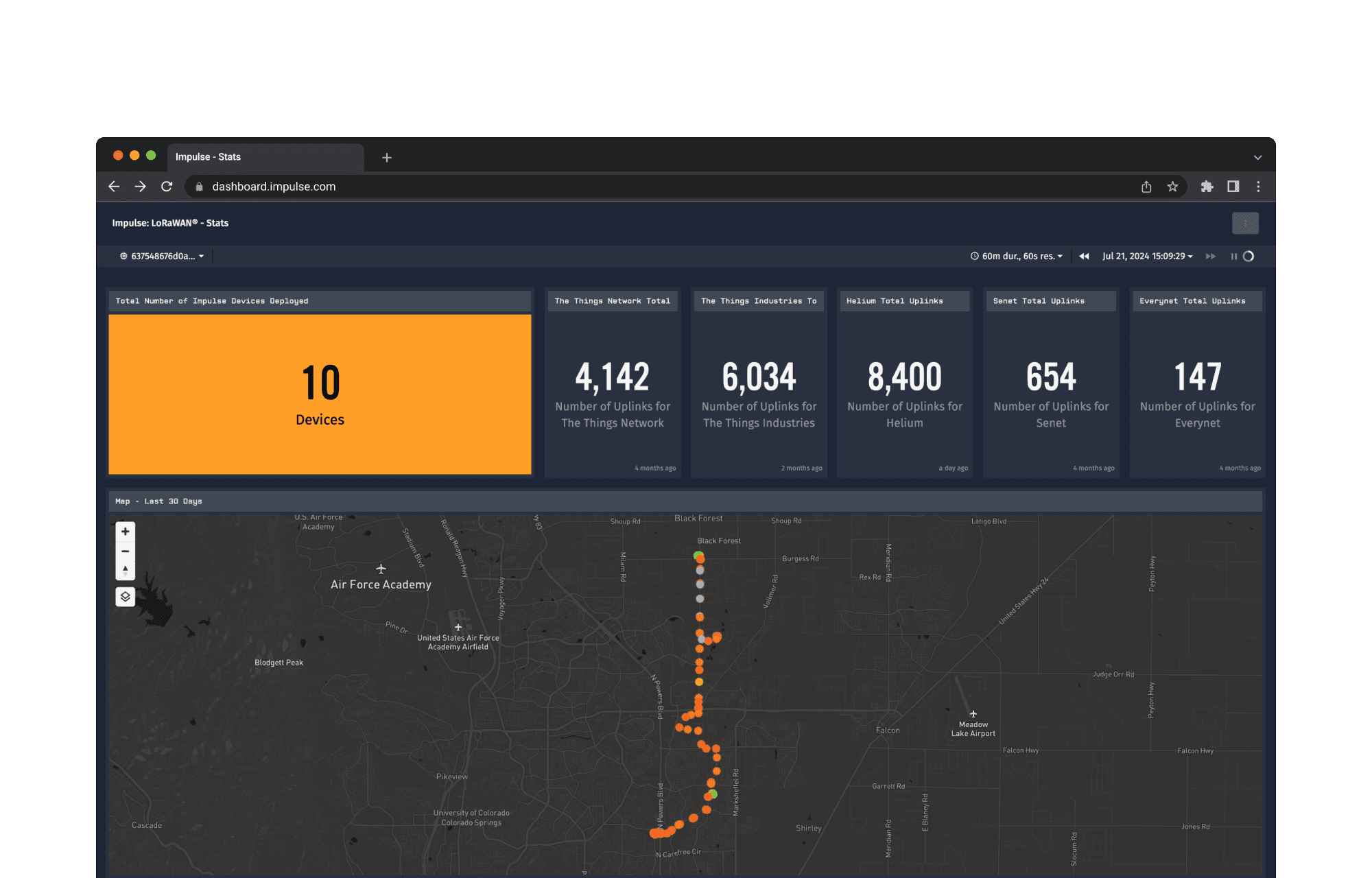
Task: Reload the dashboard page
Action: click(x=167, y=187)
